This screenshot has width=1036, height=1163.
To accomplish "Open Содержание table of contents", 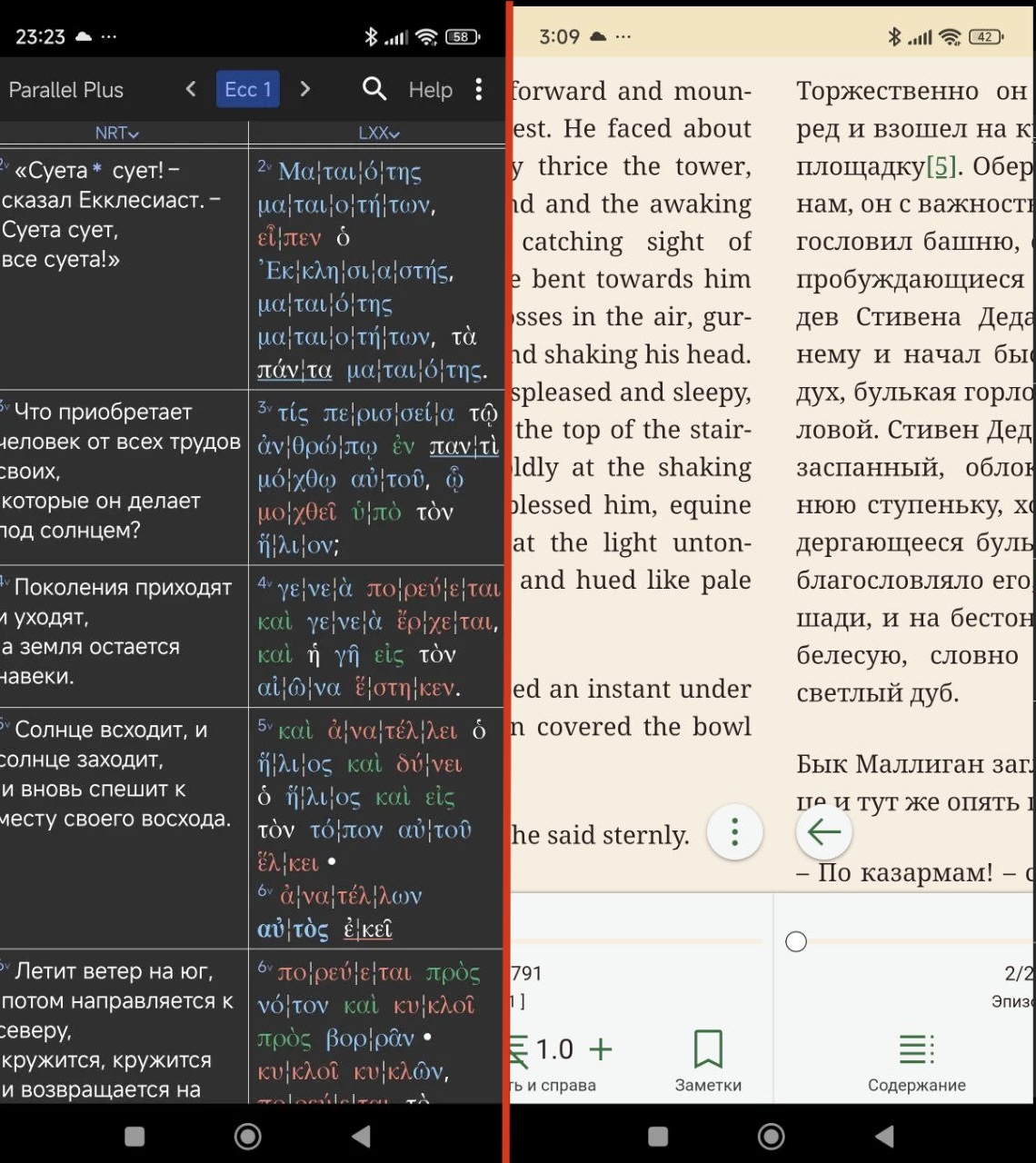I will pos(916,1059).
